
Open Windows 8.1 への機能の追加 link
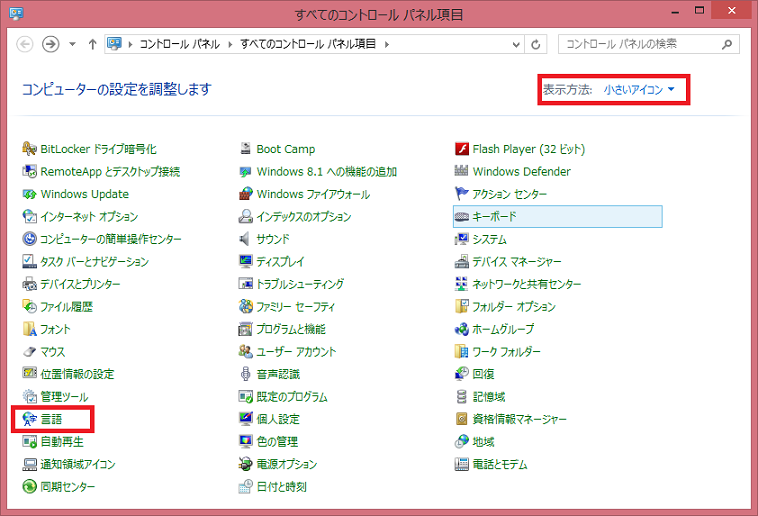point(327,172)
